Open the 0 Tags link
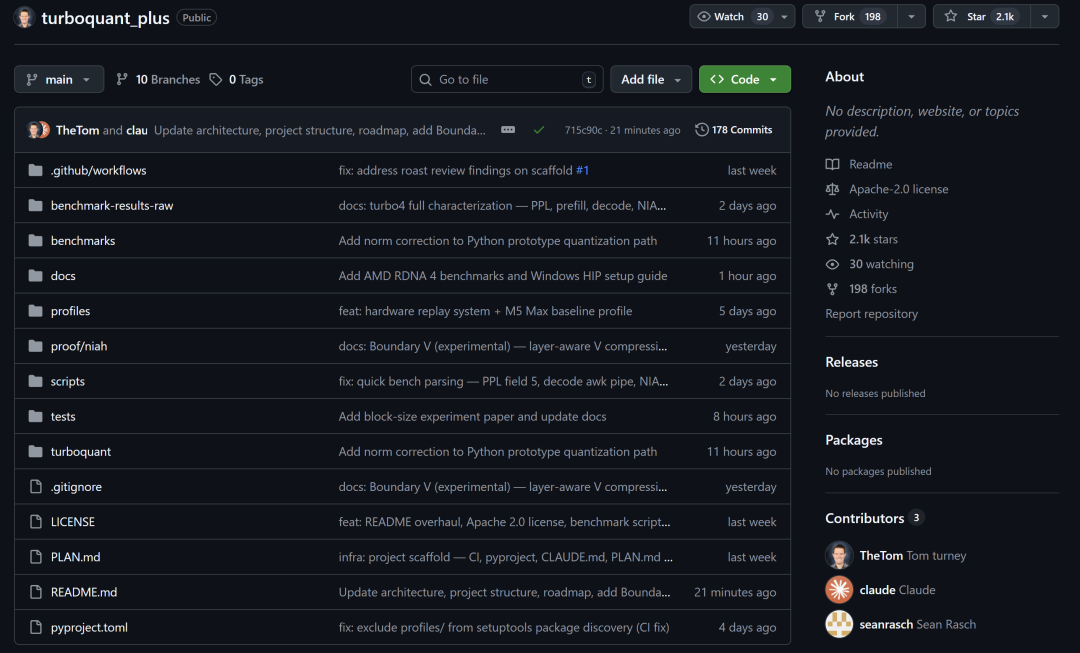This screenshot has width=1080, height=653. pos(237,80)
